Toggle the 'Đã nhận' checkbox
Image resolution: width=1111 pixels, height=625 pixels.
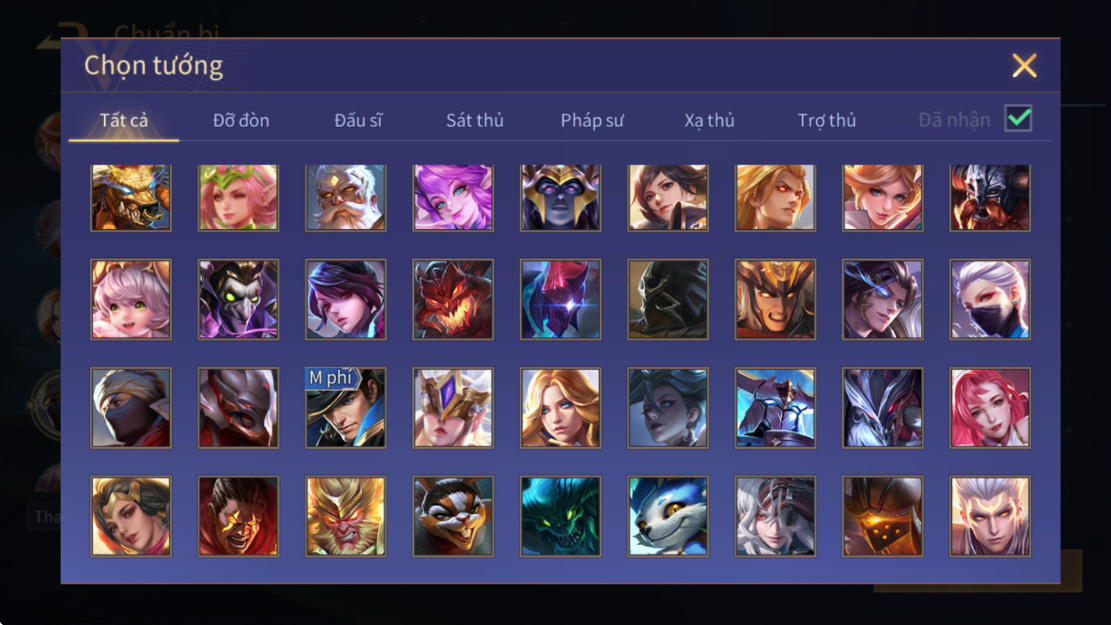point(1018,118)
